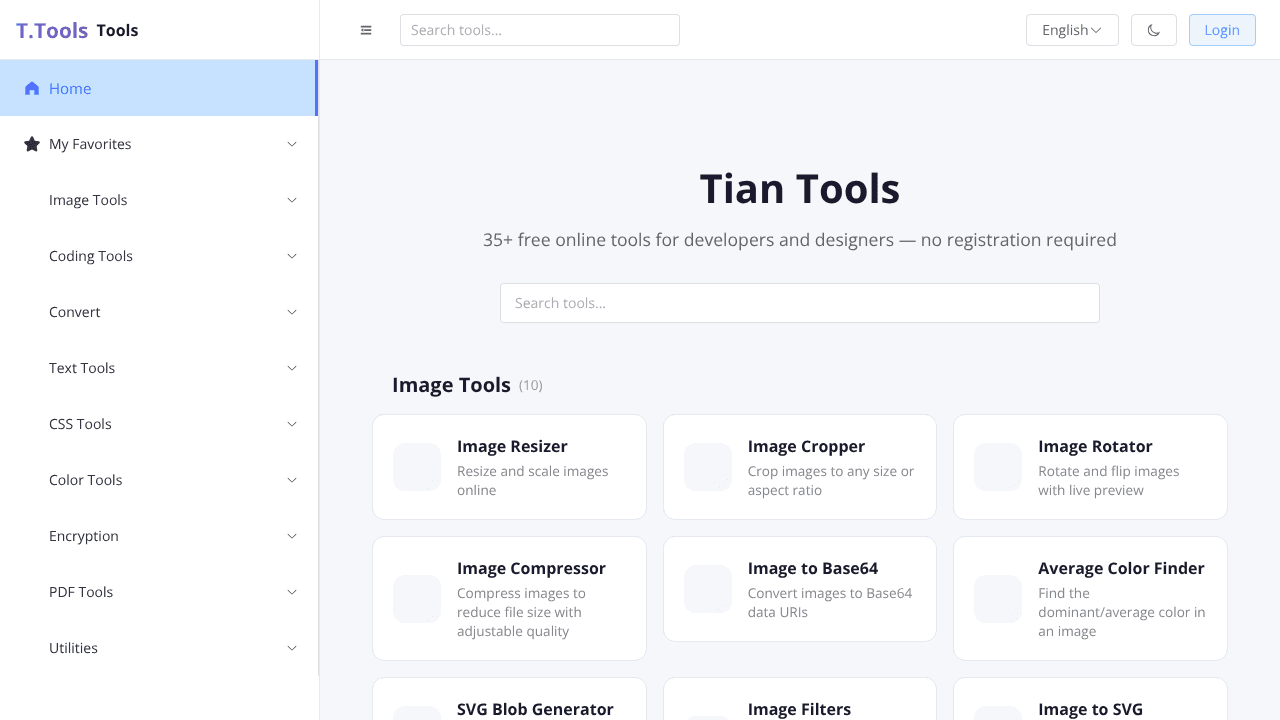Screen dimensions: 1280x720
Task: Open the SVG Blob Generator title
Action: pos(535,709)
